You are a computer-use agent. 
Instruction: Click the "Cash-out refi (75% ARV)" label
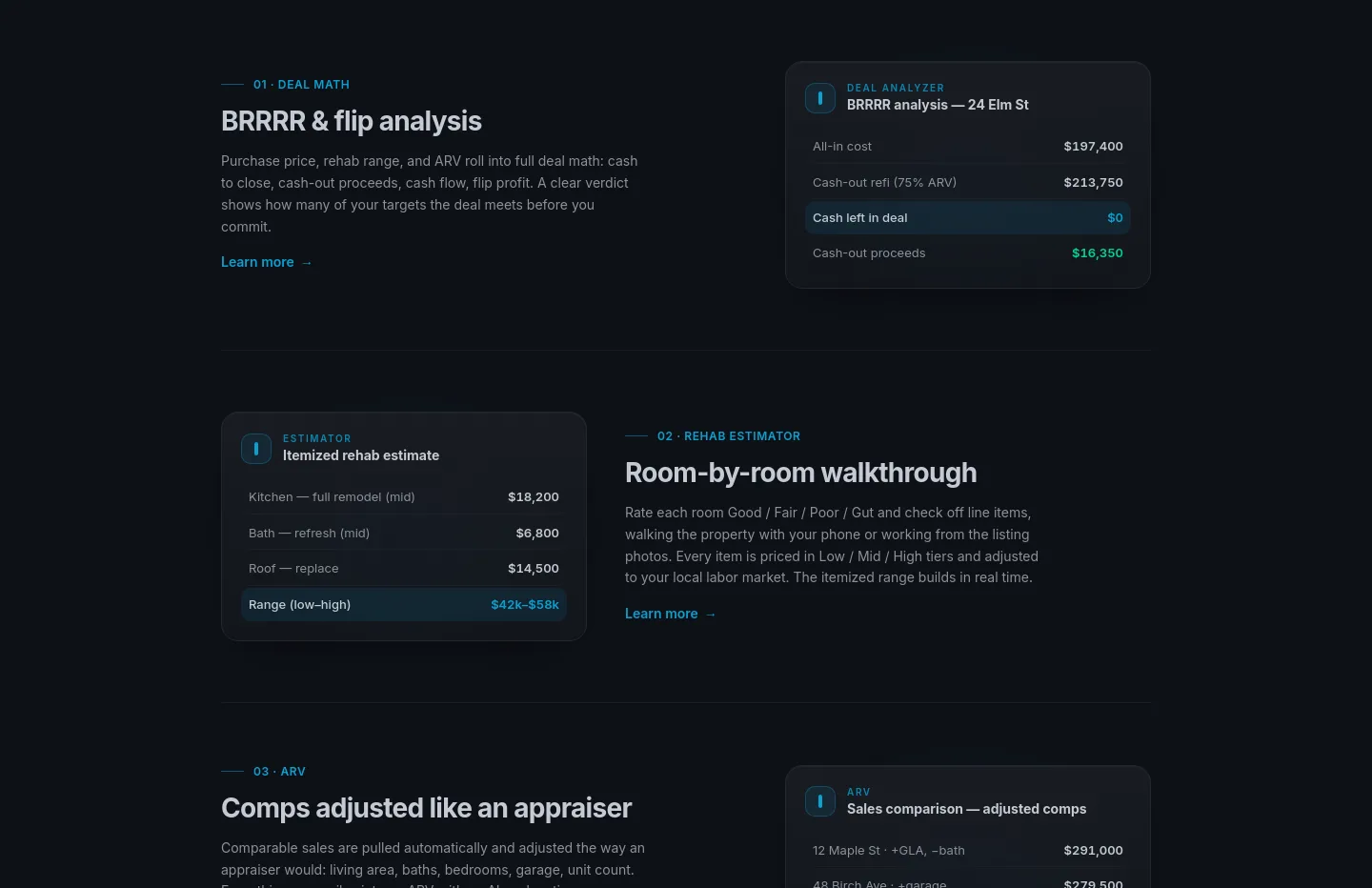884,182
